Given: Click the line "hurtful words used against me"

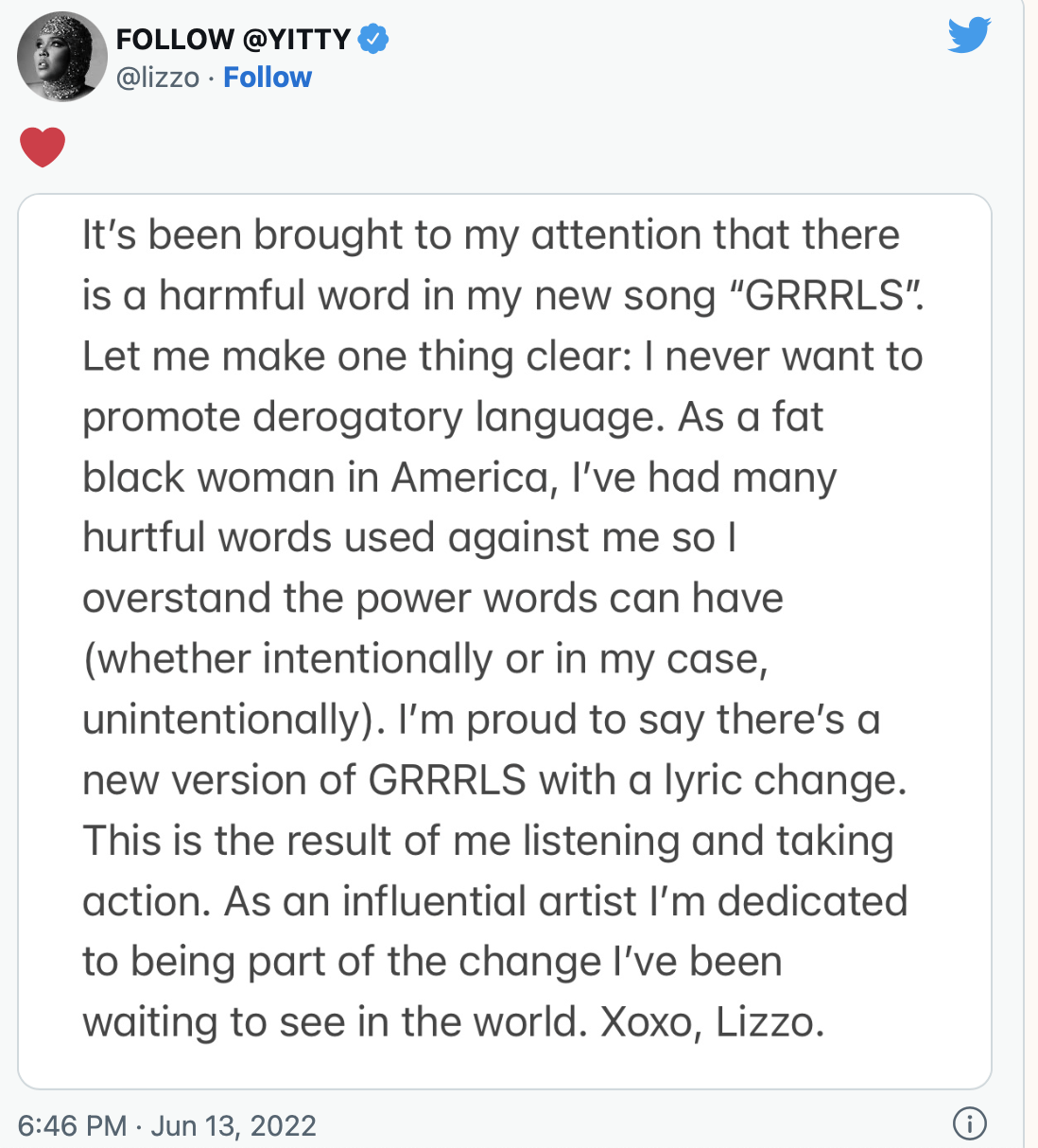Looking at the screenshot, I should (x=409, y=538).
